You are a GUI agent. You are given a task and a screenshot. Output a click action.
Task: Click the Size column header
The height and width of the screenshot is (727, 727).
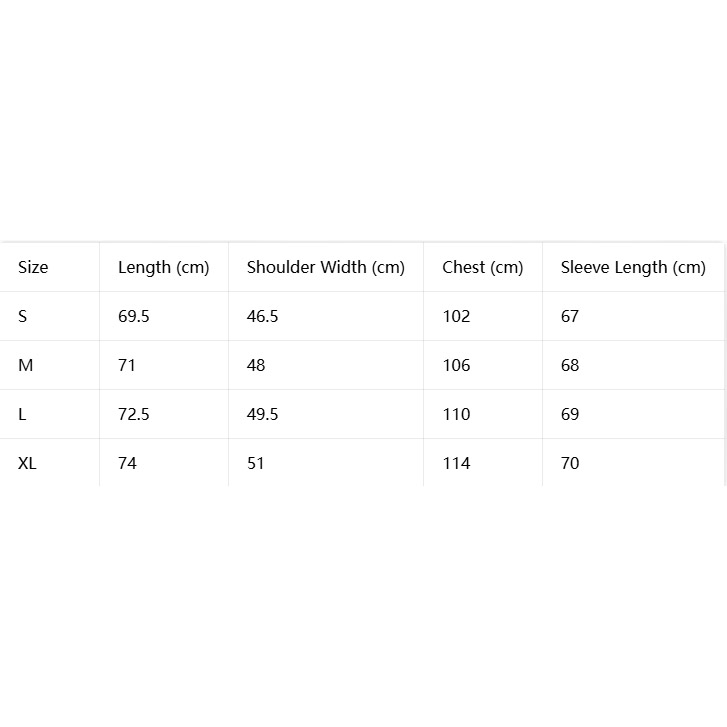tap(33, 267)
